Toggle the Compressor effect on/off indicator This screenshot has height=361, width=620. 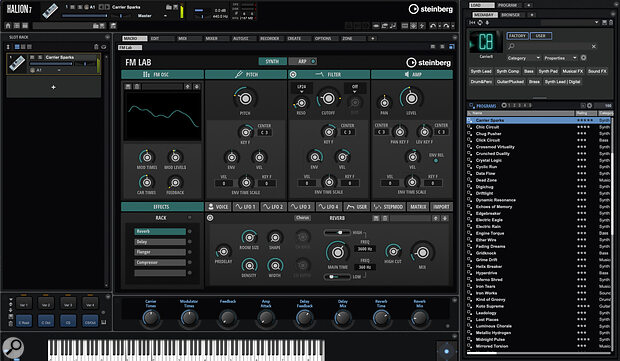click(x=190, y=262)
